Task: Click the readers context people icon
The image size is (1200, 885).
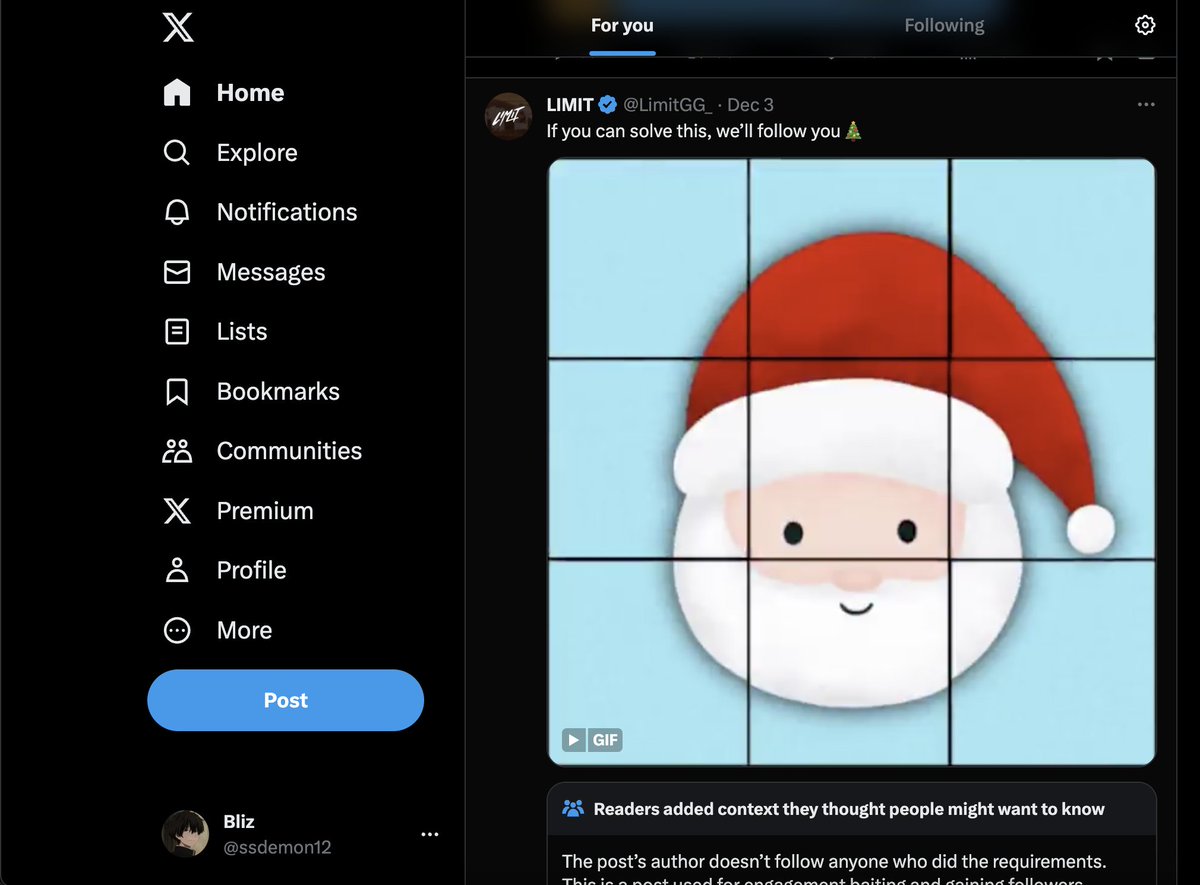Action: (573, 808)
